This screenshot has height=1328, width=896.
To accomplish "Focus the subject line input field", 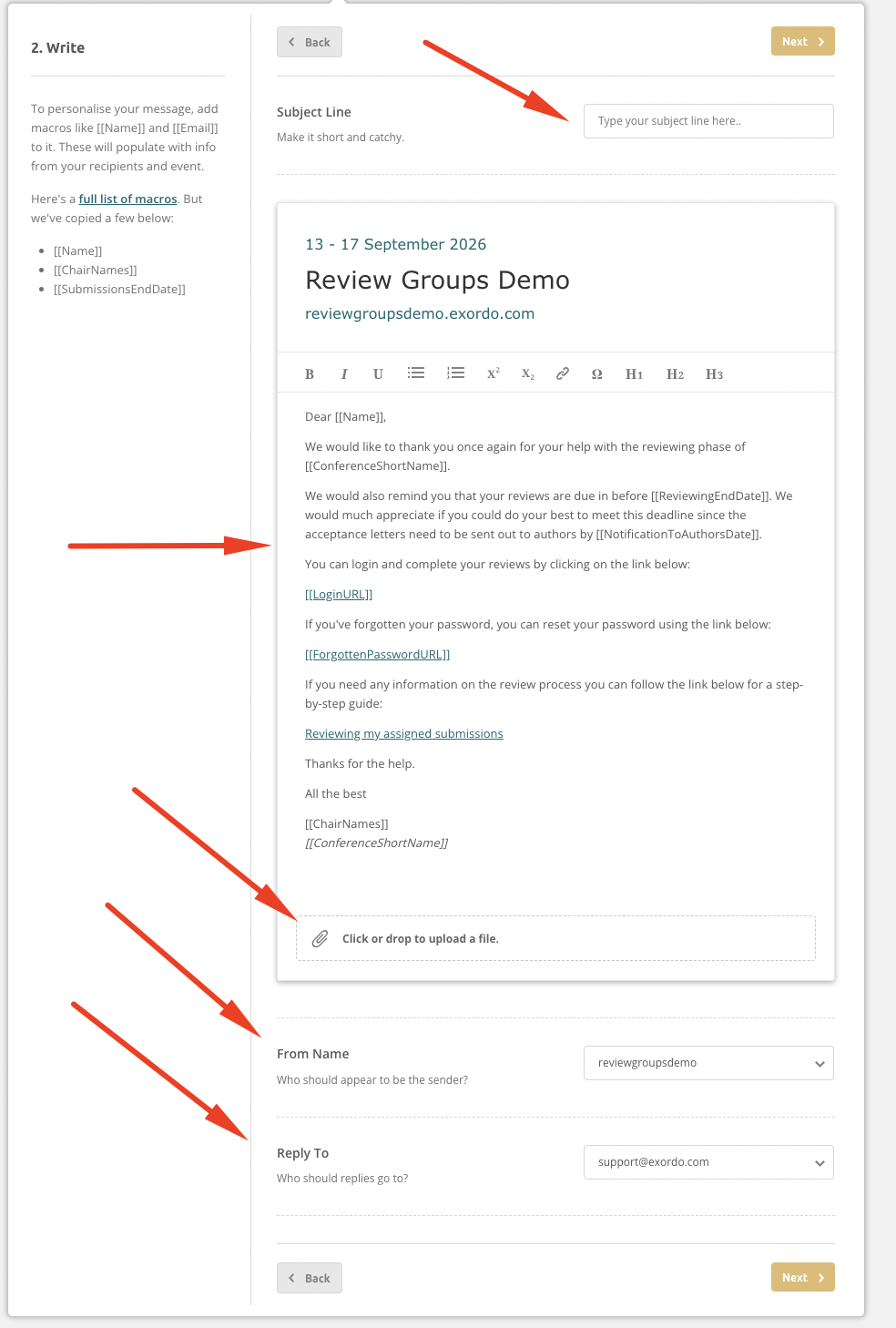I will click(x=708, y=121).
